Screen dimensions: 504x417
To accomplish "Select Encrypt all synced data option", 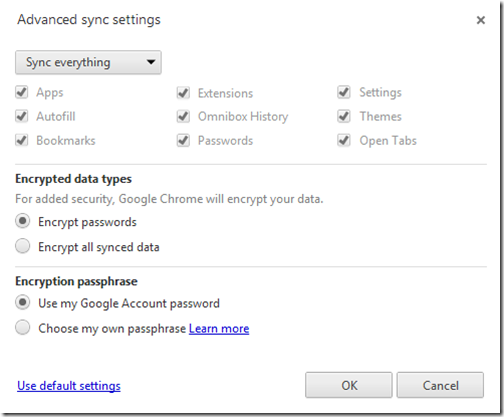I will [23, 246].
